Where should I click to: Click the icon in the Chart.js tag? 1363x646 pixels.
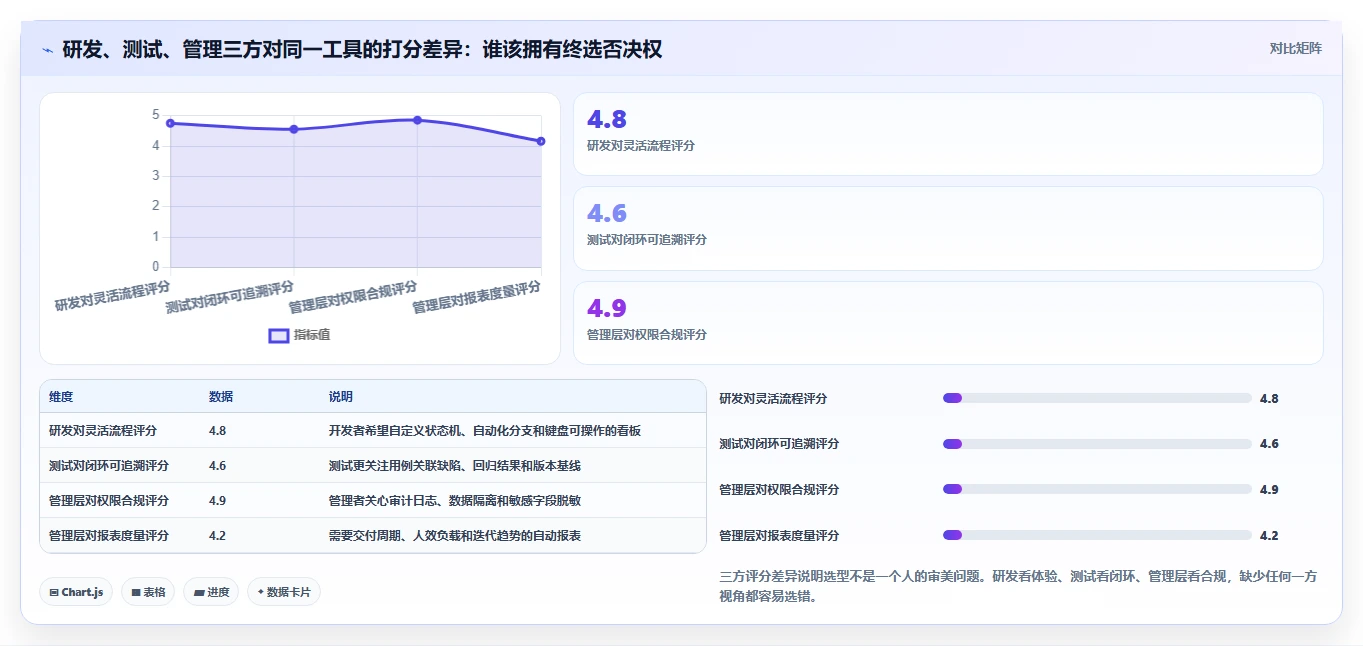click(53, 593)
